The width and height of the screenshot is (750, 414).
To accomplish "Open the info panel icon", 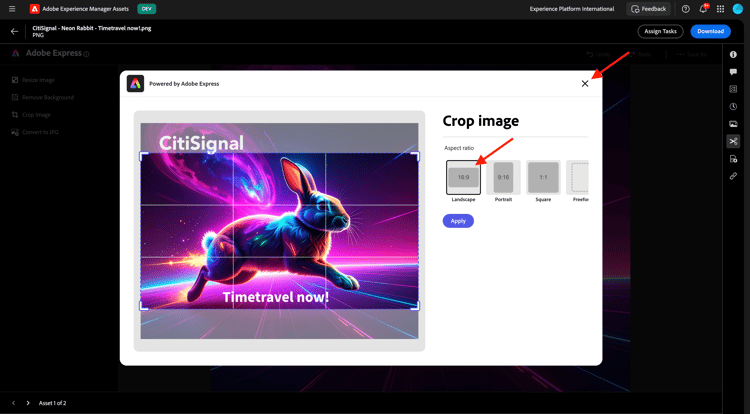I will [733, 54].
